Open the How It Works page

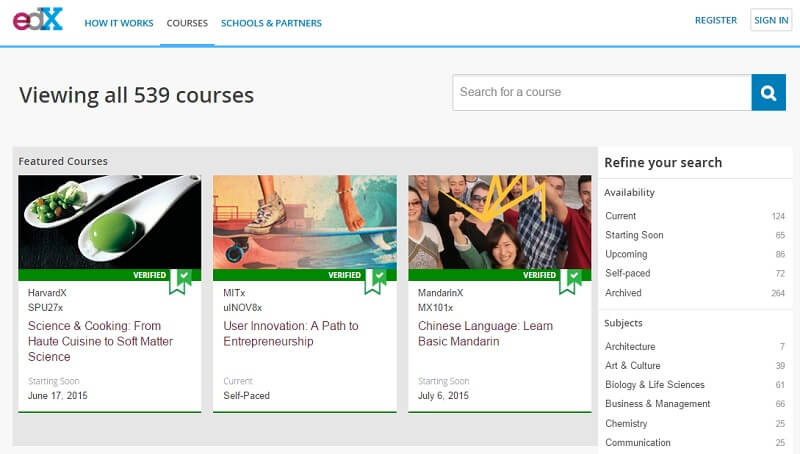click(119, 23)
